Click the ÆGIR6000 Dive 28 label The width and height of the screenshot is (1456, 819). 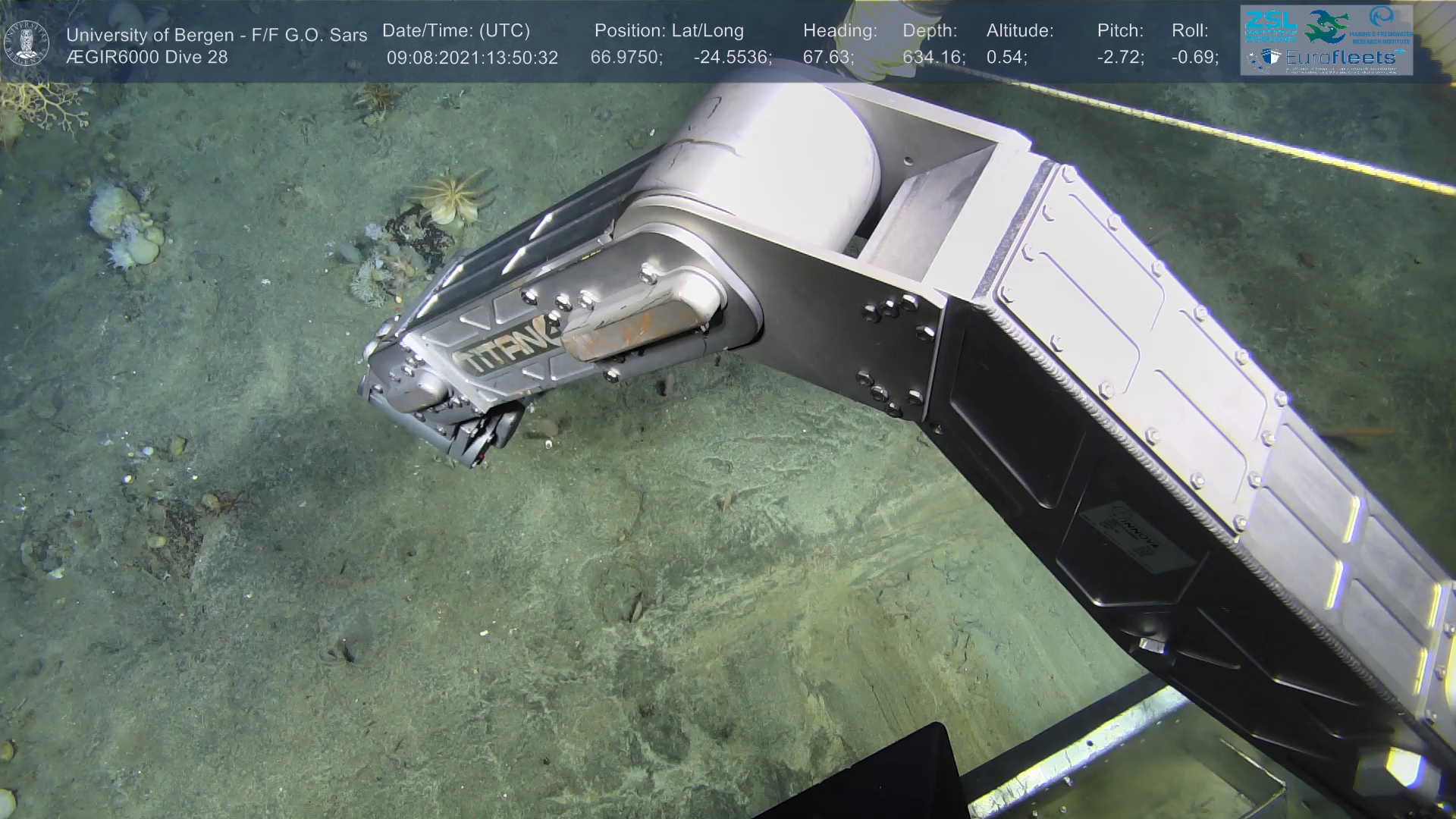point(147,58)
